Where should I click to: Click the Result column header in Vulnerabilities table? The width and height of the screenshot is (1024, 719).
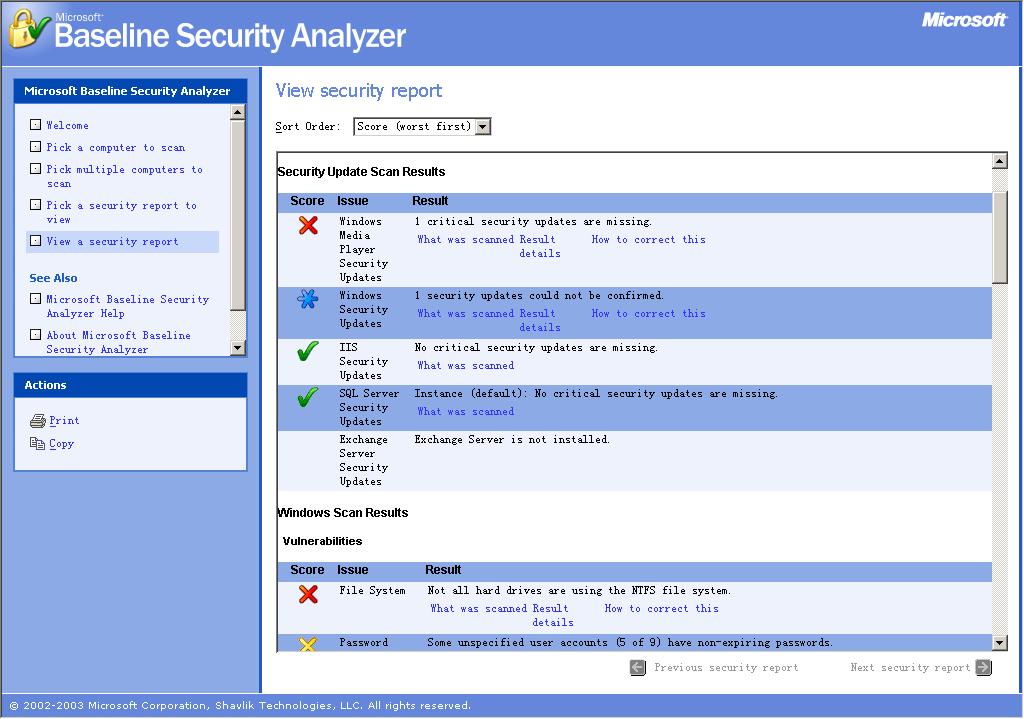443,570
